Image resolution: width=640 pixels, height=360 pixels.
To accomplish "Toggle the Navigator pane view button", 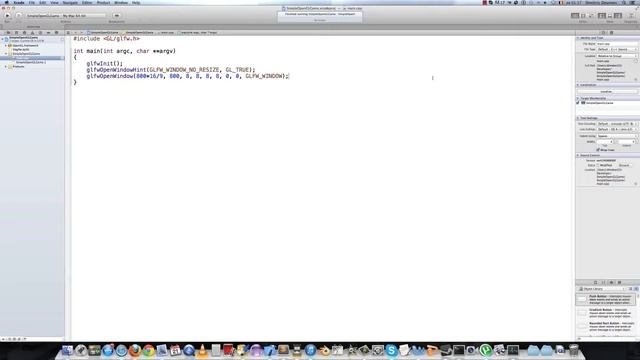I will pos(602,16).
